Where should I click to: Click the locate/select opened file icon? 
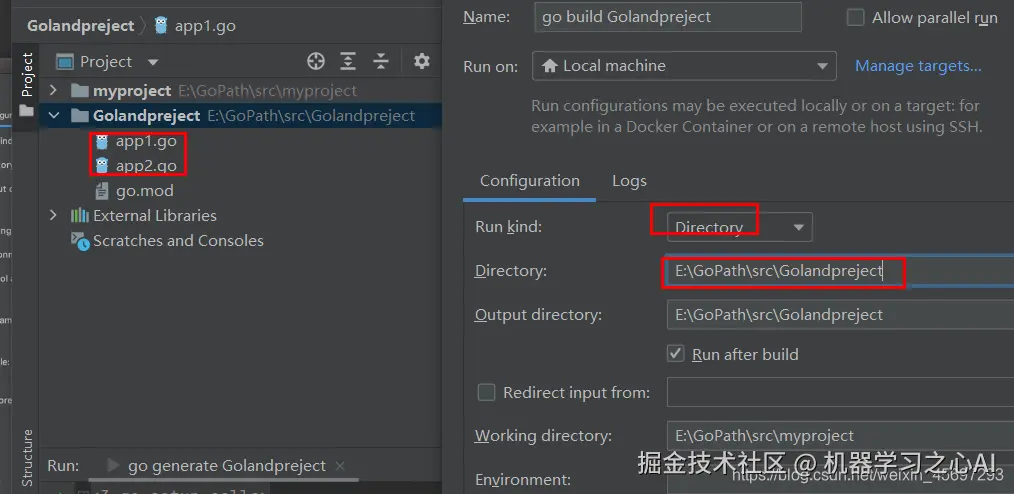click(316, 62)
